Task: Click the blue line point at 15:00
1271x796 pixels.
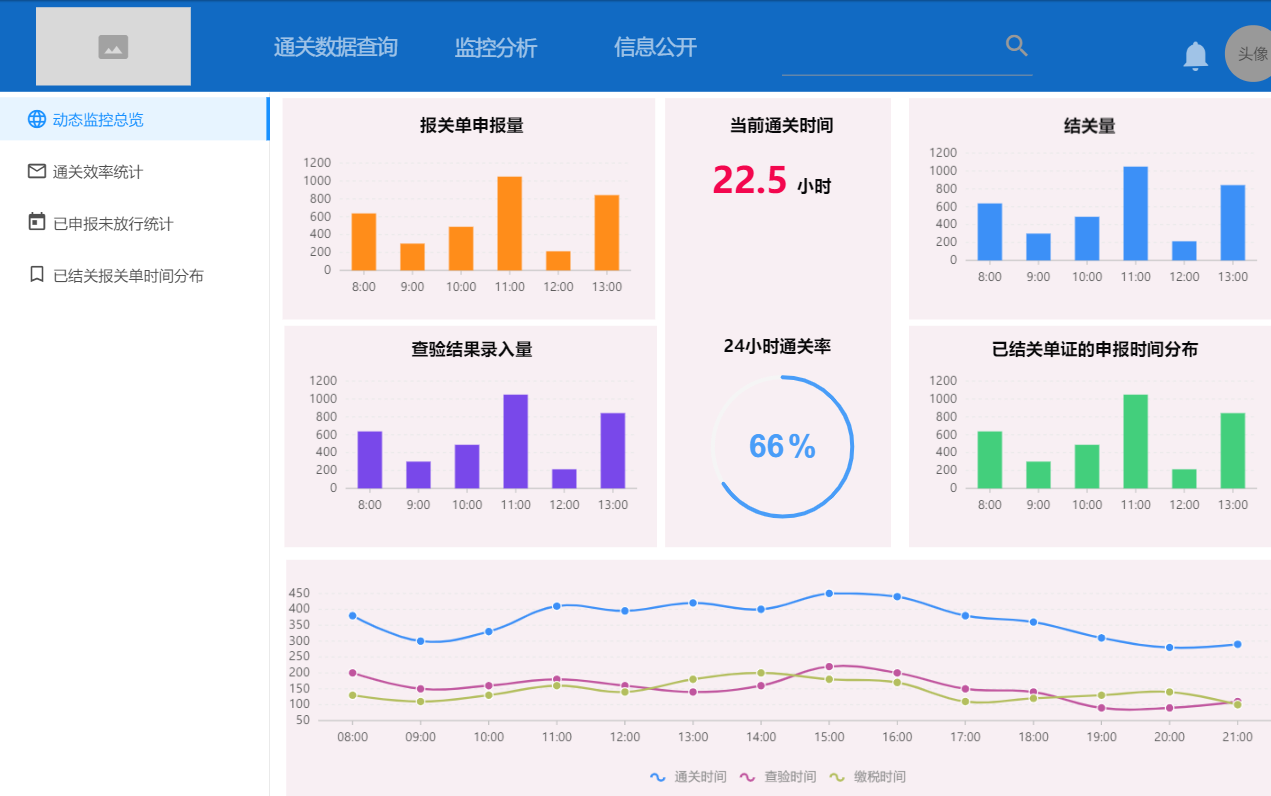Action: coord(829,593)
